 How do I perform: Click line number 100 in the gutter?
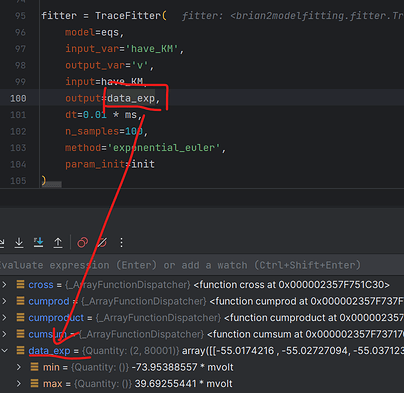[x=18, y=98]
